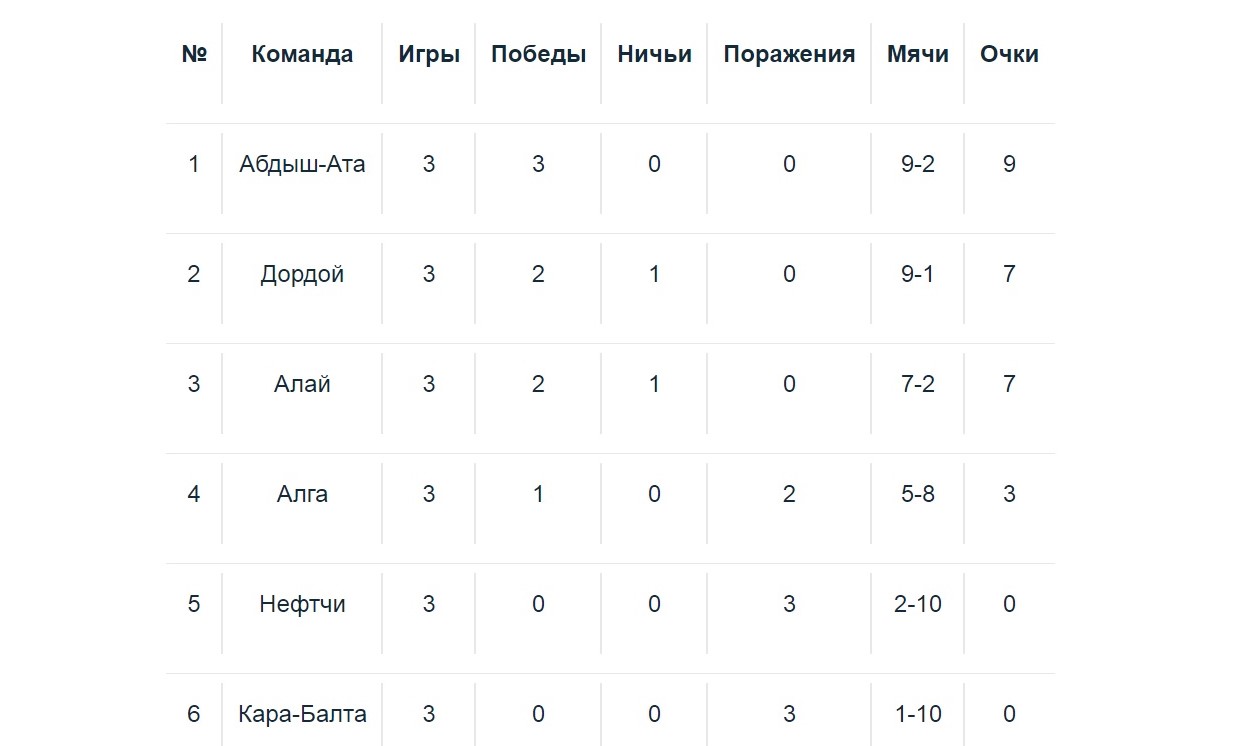1250x746 pixels.
Task: Click the 9-2 goals cell
Action: tap(917, 164)
